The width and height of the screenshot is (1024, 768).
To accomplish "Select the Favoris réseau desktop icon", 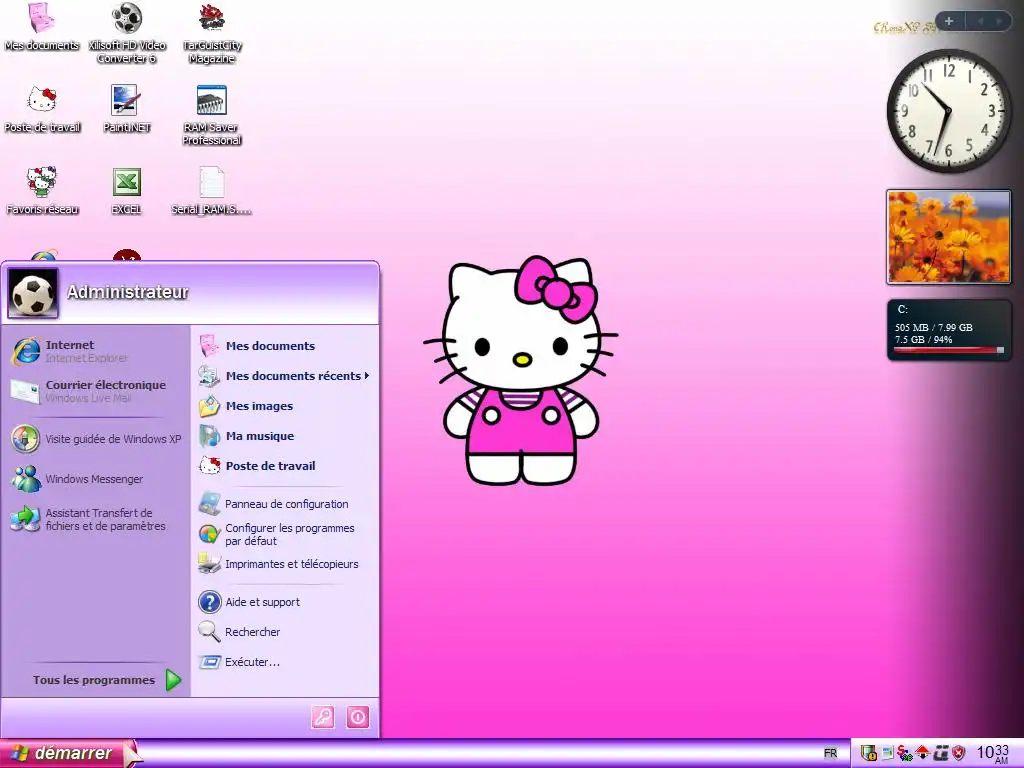I will click(42, 191).
